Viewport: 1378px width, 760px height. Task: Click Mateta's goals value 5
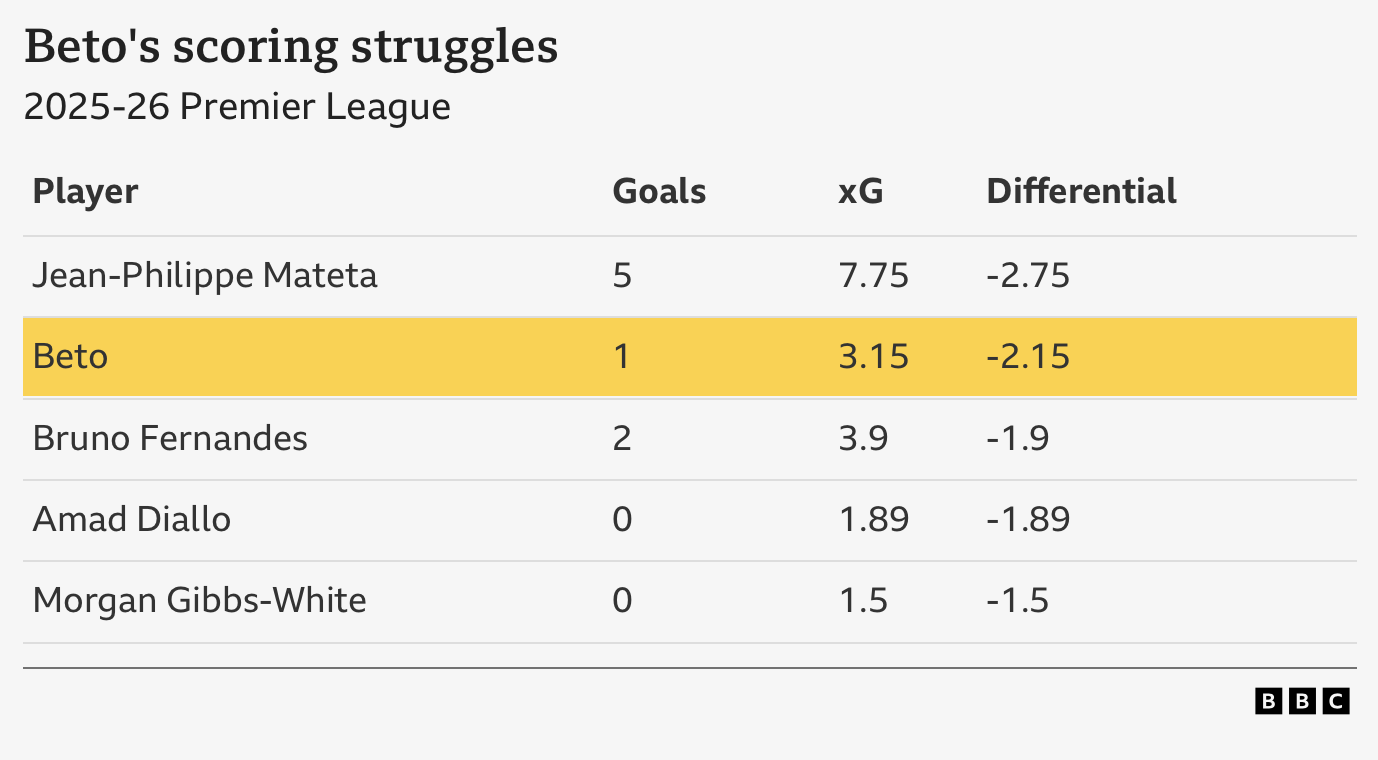coord(622,275)
